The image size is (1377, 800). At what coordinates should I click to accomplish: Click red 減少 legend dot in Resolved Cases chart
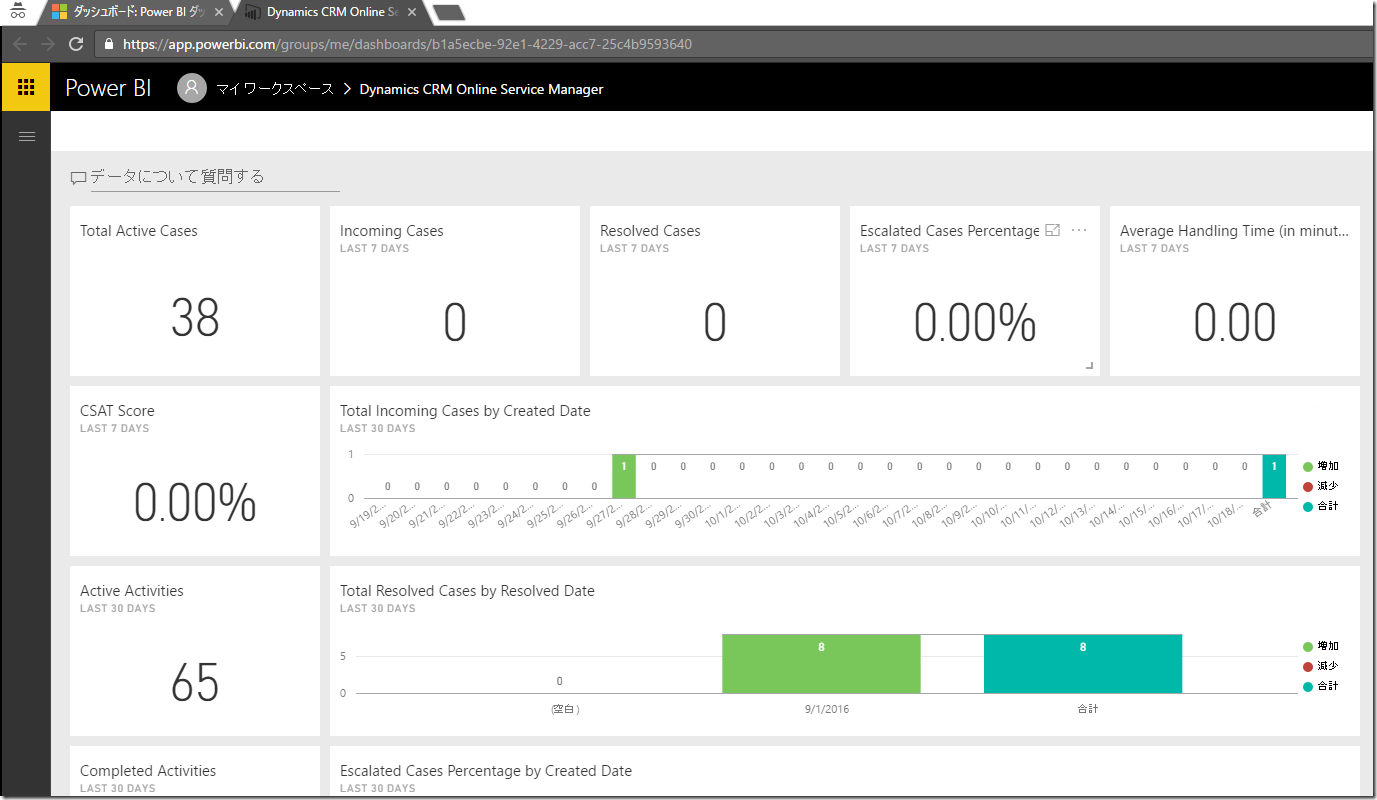[1308, 666]
